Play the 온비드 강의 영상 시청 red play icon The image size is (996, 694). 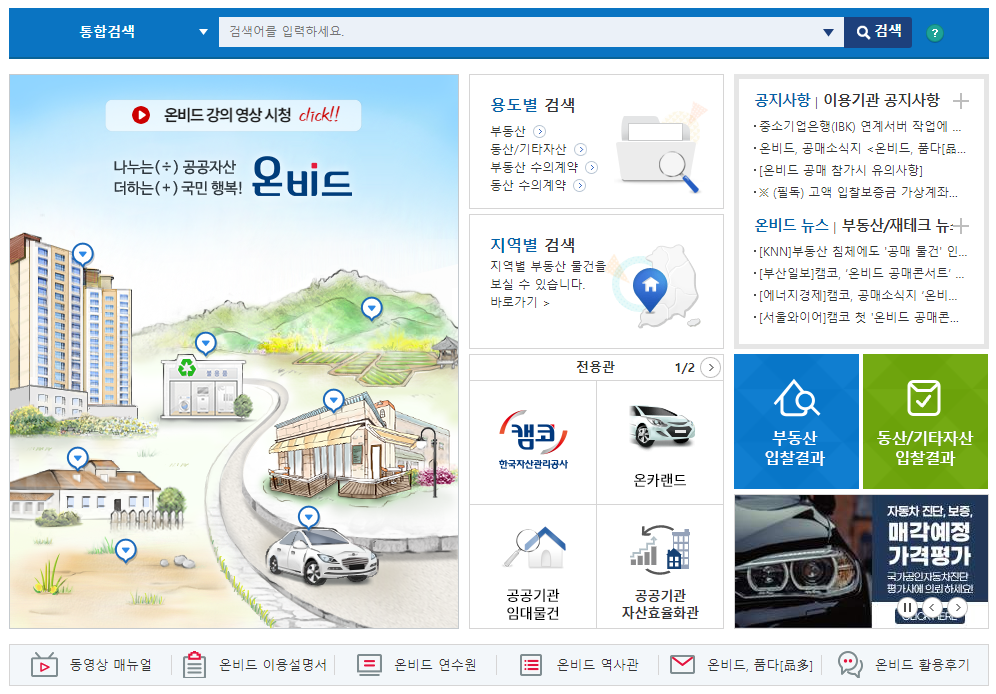click(x=140, y=115)
